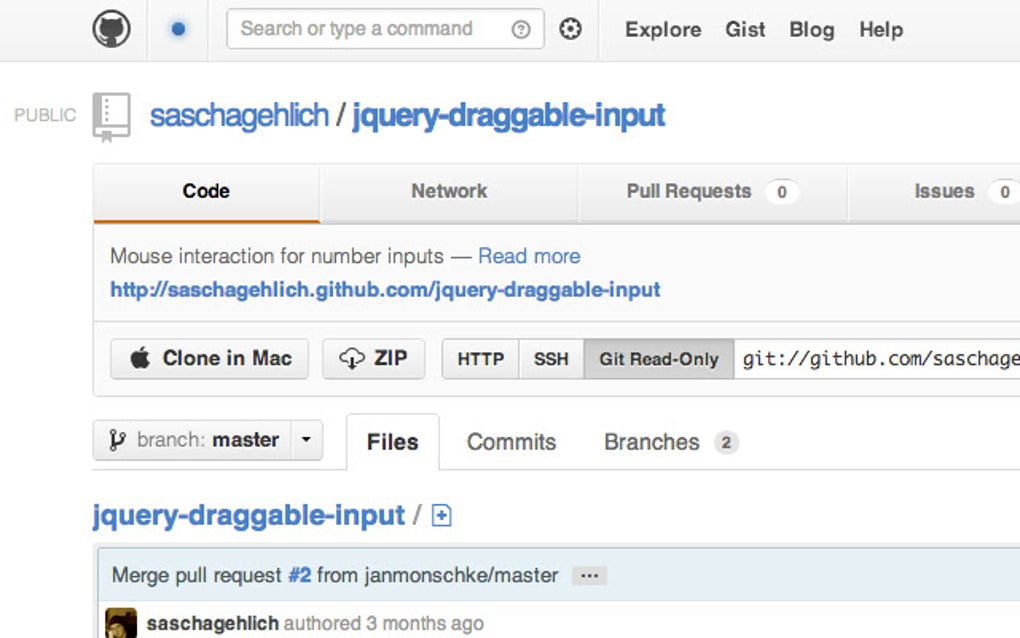Expand the commit message ellipsis button

(589, 576)
